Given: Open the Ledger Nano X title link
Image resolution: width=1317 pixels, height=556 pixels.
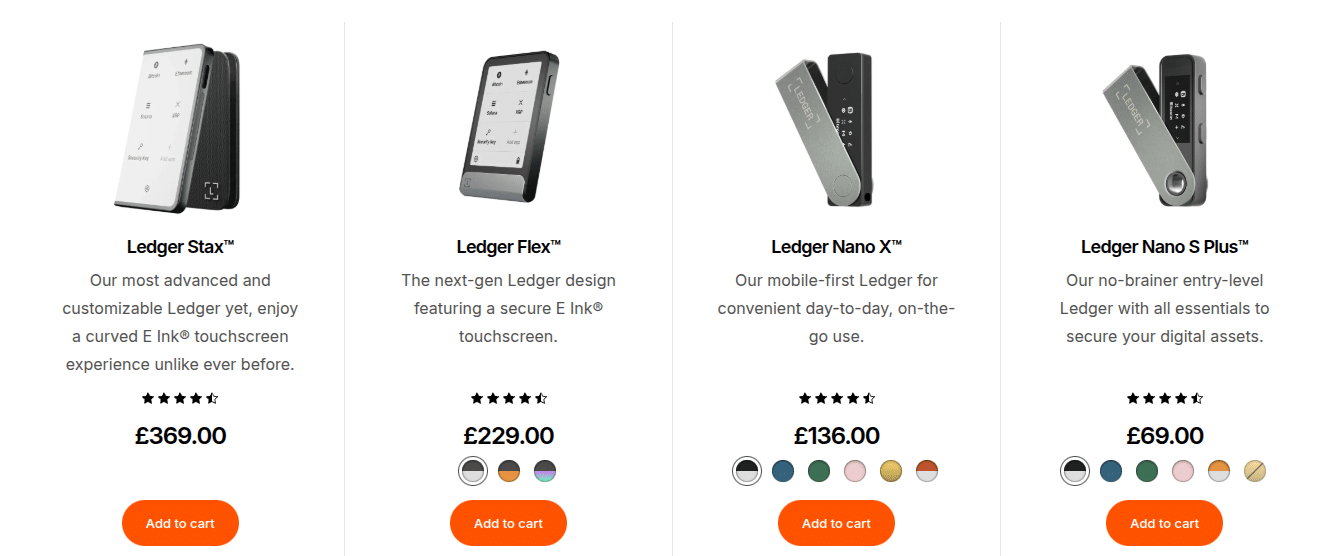Looking at the screenshot, I should (836, 247).
